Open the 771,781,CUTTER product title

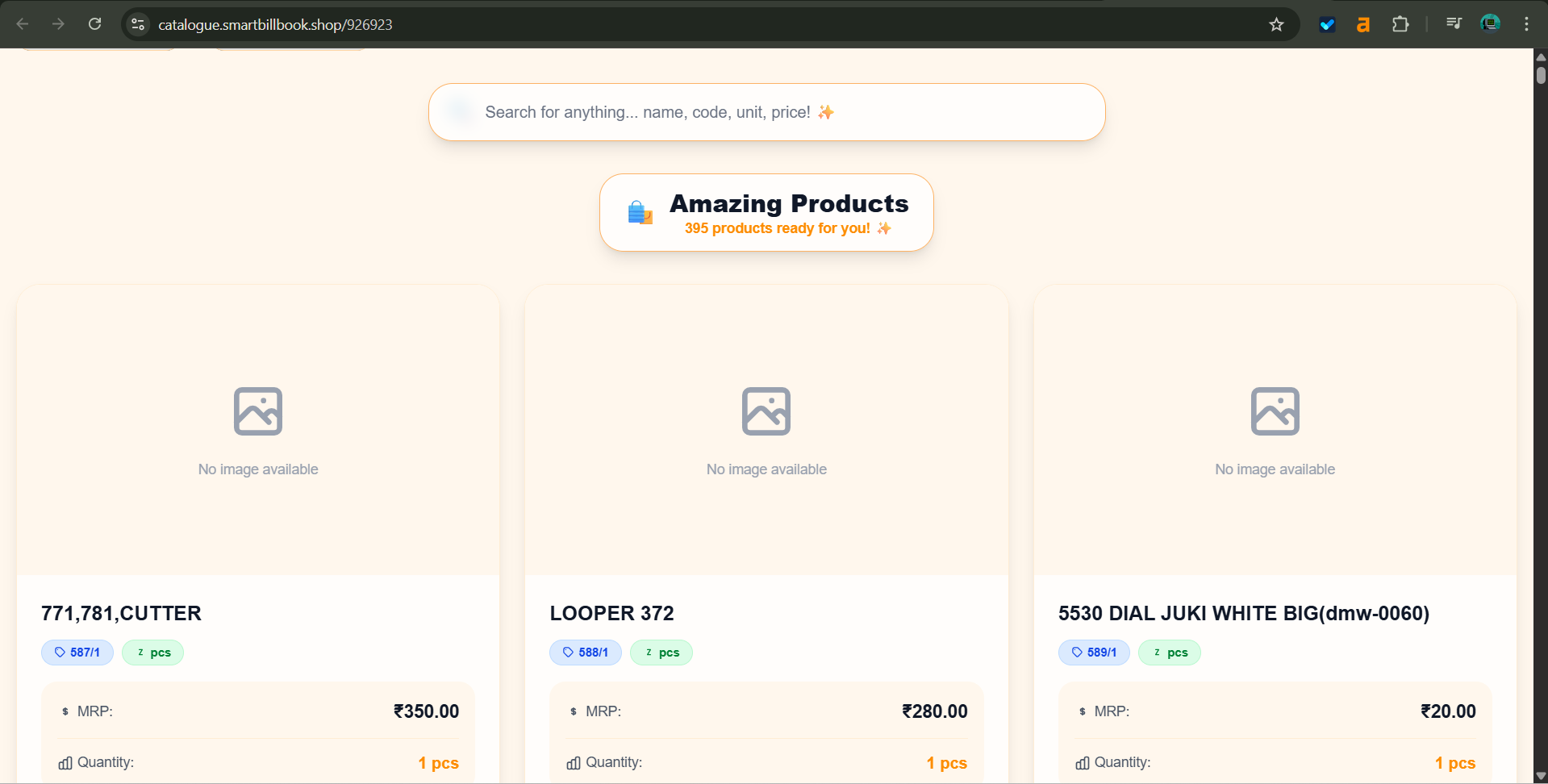pos(121,613)
